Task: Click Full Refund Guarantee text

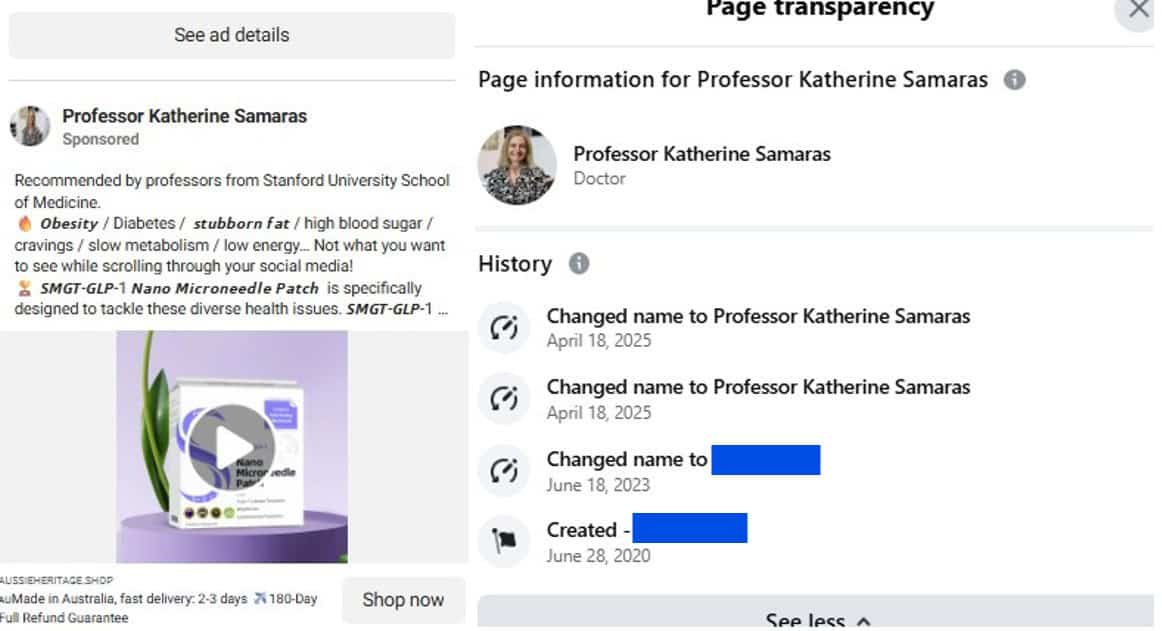Action: tap(64, 618)
